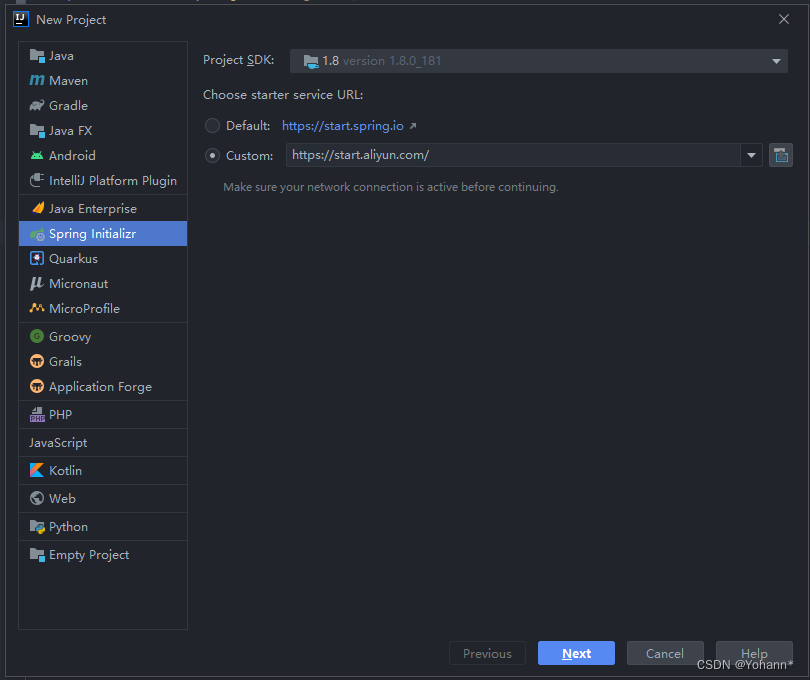Select the Groovy project type label
Screen dimensions: 810x680
[70, 337]
